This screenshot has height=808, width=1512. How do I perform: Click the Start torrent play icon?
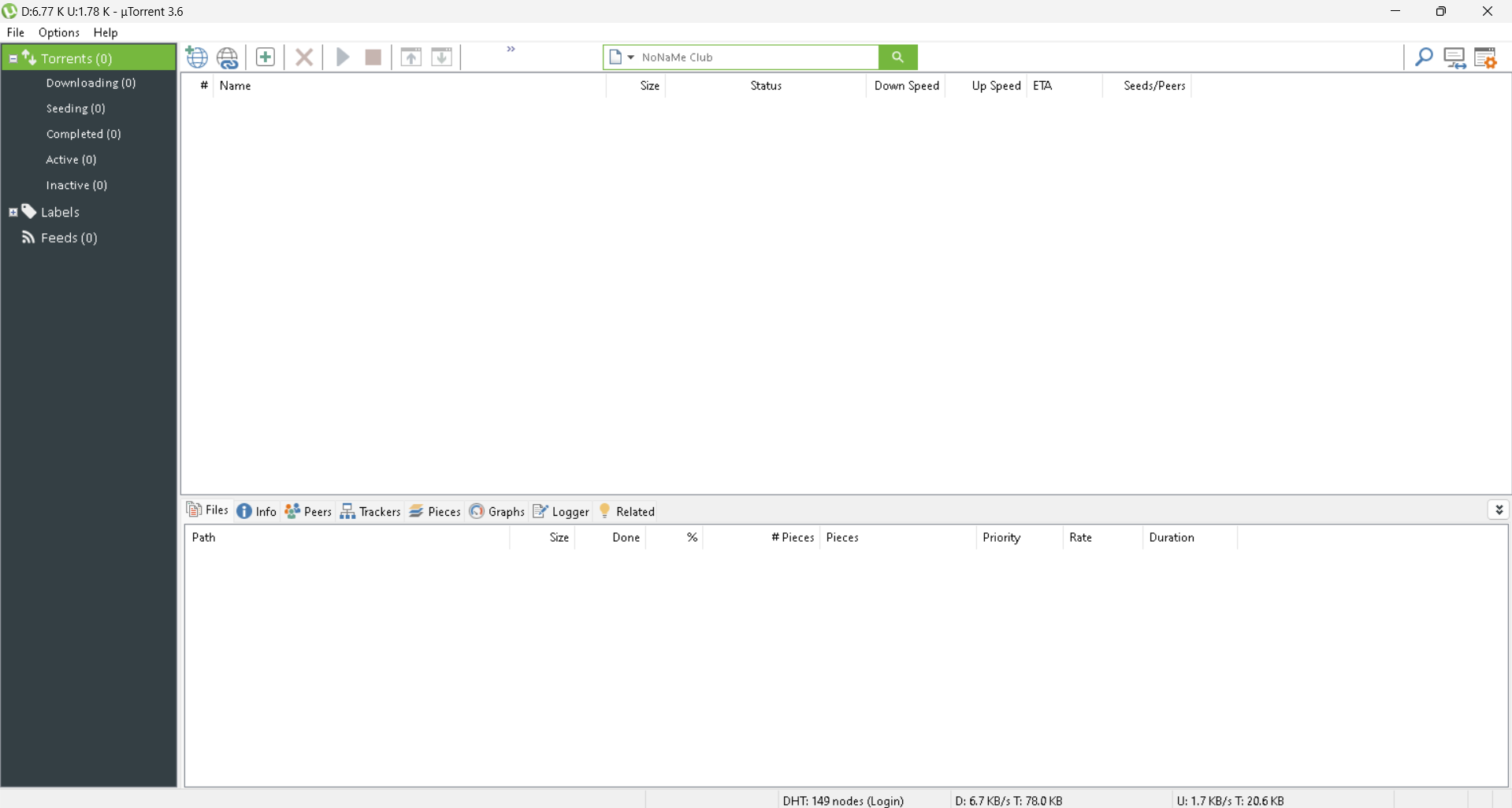coord(343,57)
